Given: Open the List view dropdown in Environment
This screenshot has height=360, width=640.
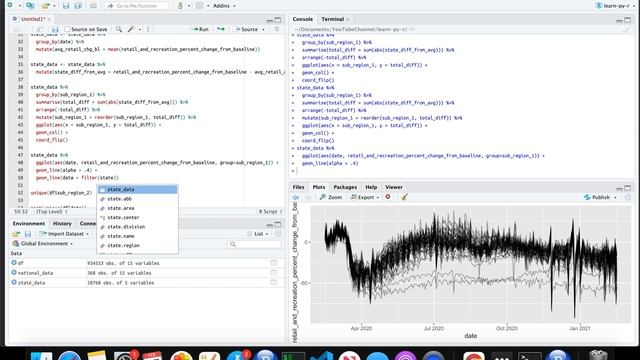Looking at the screenshot, I should (258, 234).
